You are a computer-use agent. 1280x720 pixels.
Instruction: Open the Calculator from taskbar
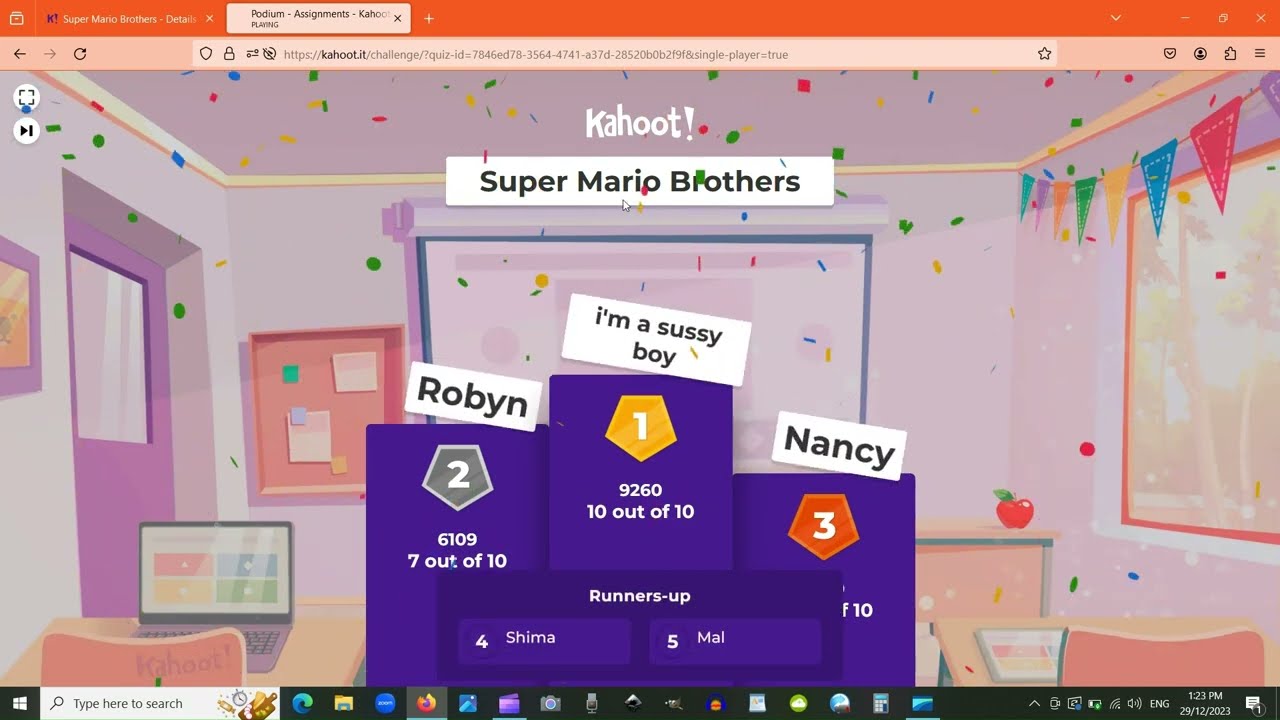tap(881, 703)
